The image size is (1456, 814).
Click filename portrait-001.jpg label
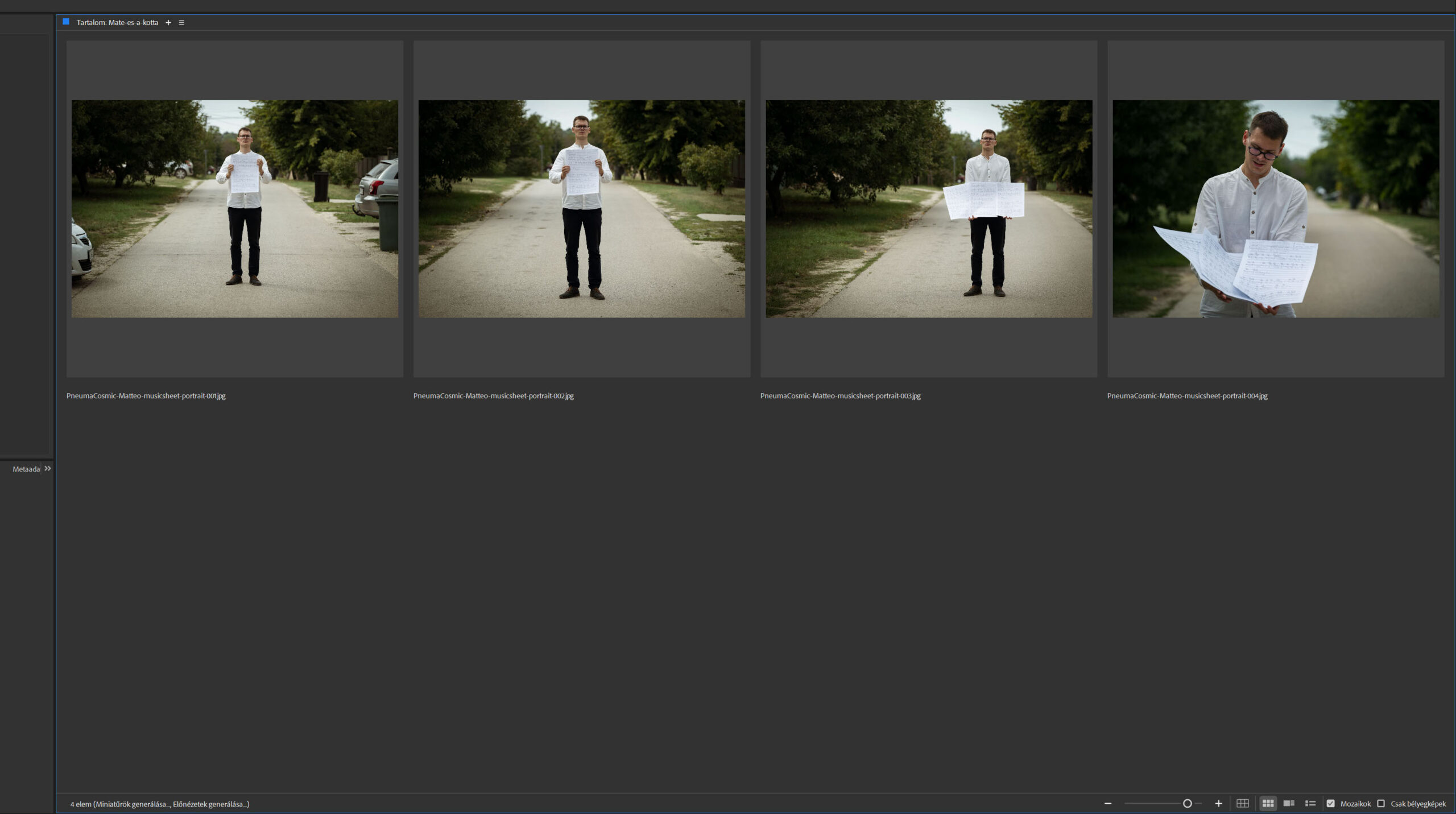tap(146, 395)
